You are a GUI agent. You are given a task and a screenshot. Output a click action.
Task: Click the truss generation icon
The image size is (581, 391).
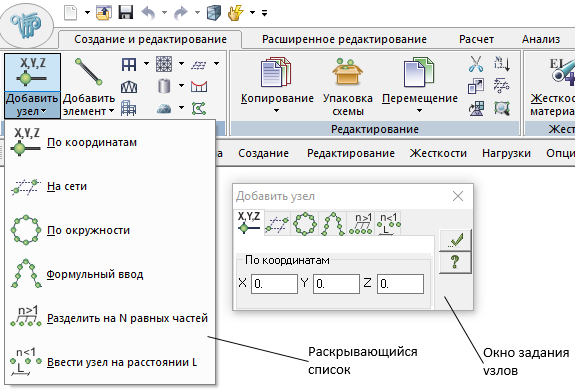point(129,87)
